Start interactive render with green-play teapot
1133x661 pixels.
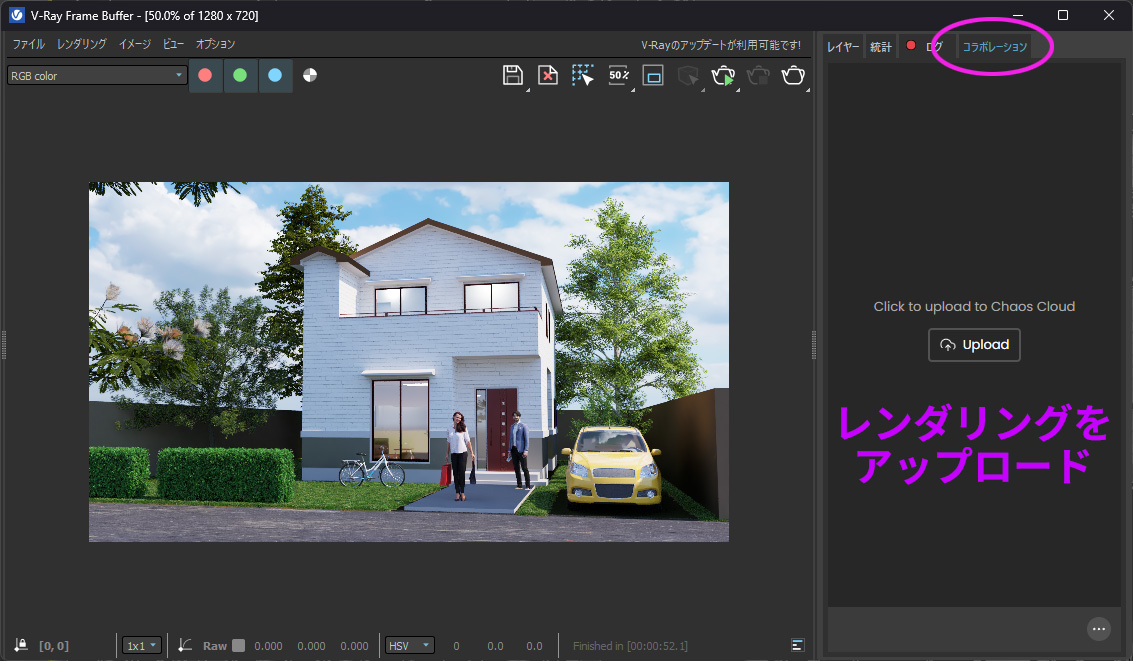point(723,76)
